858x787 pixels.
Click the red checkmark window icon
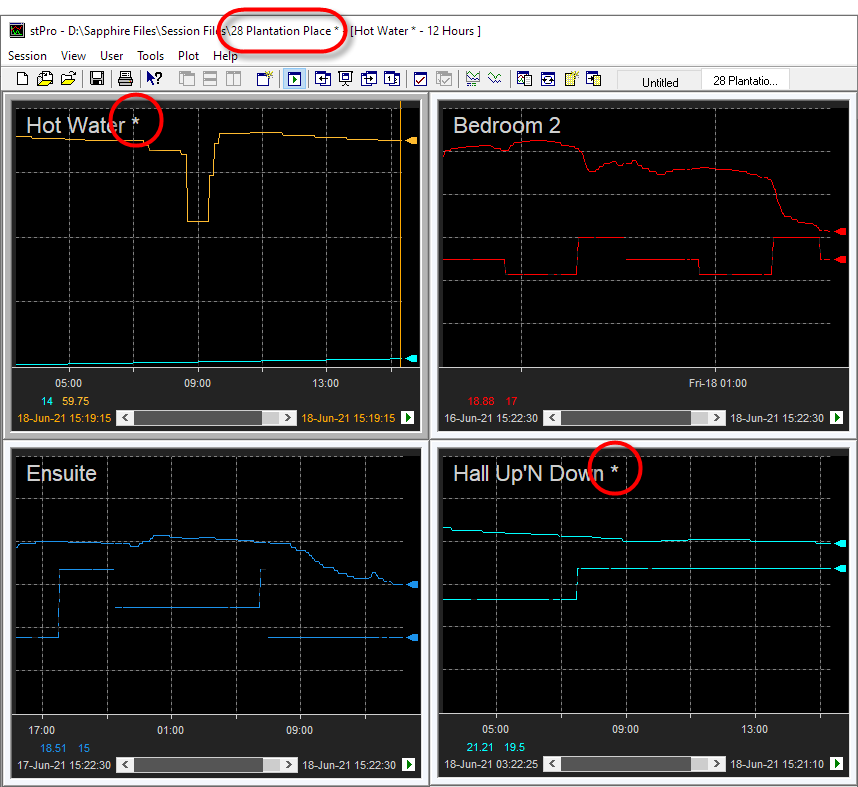click(x=420, y=79)
